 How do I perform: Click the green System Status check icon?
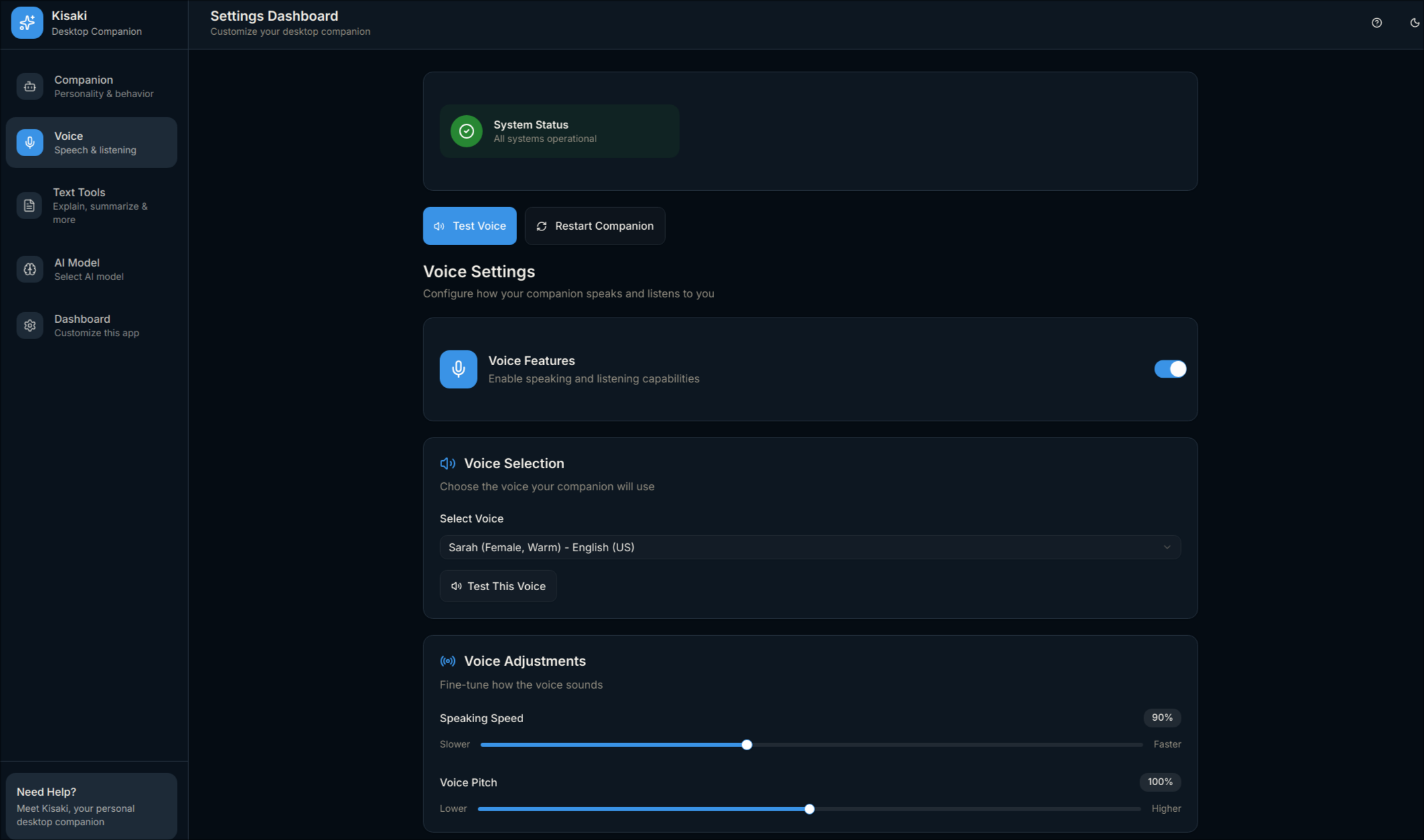[x=466, y=131]
